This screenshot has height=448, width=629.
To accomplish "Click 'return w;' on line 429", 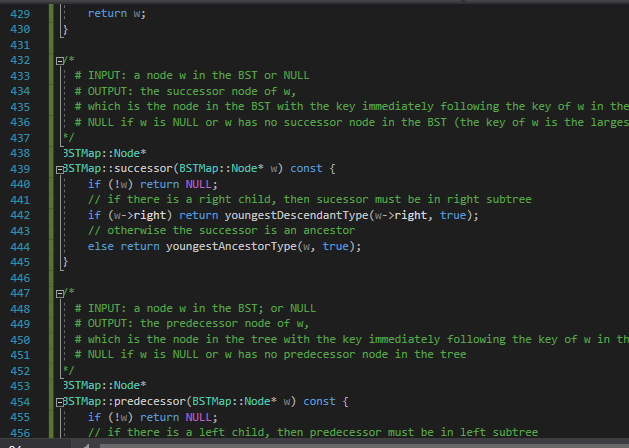I will (x=117, y=14).
